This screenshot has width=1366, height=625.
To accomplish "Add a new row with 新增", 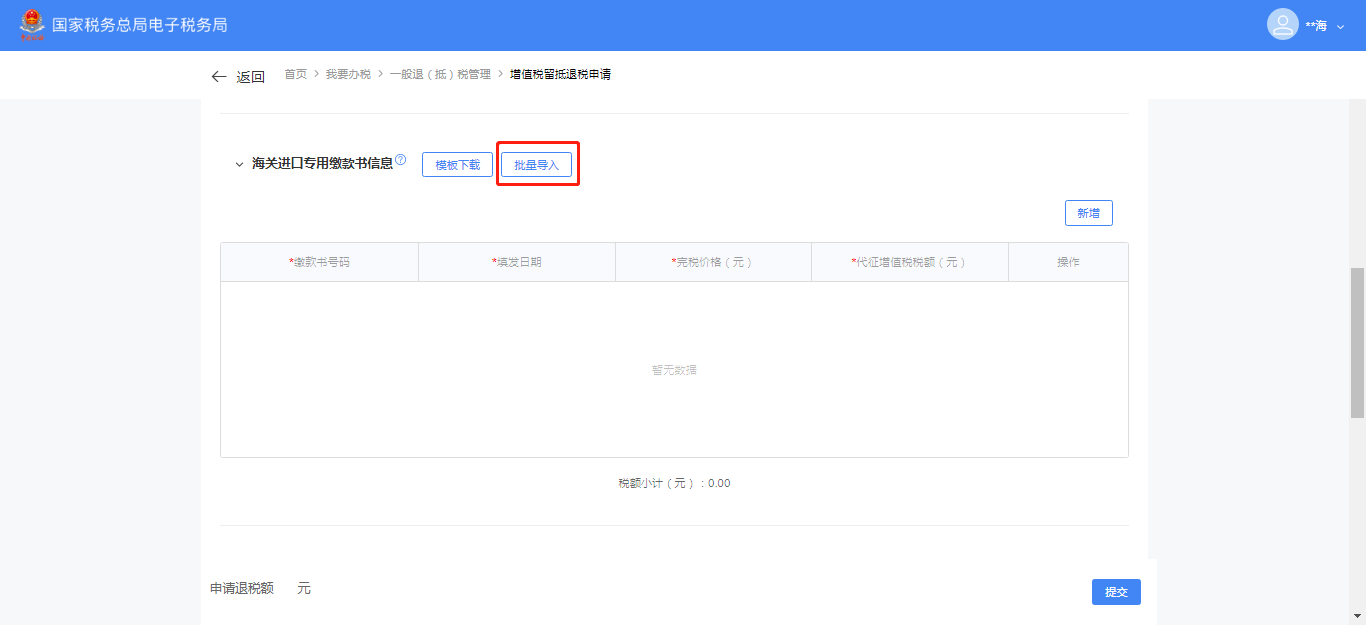I will tap(1088, 213).
